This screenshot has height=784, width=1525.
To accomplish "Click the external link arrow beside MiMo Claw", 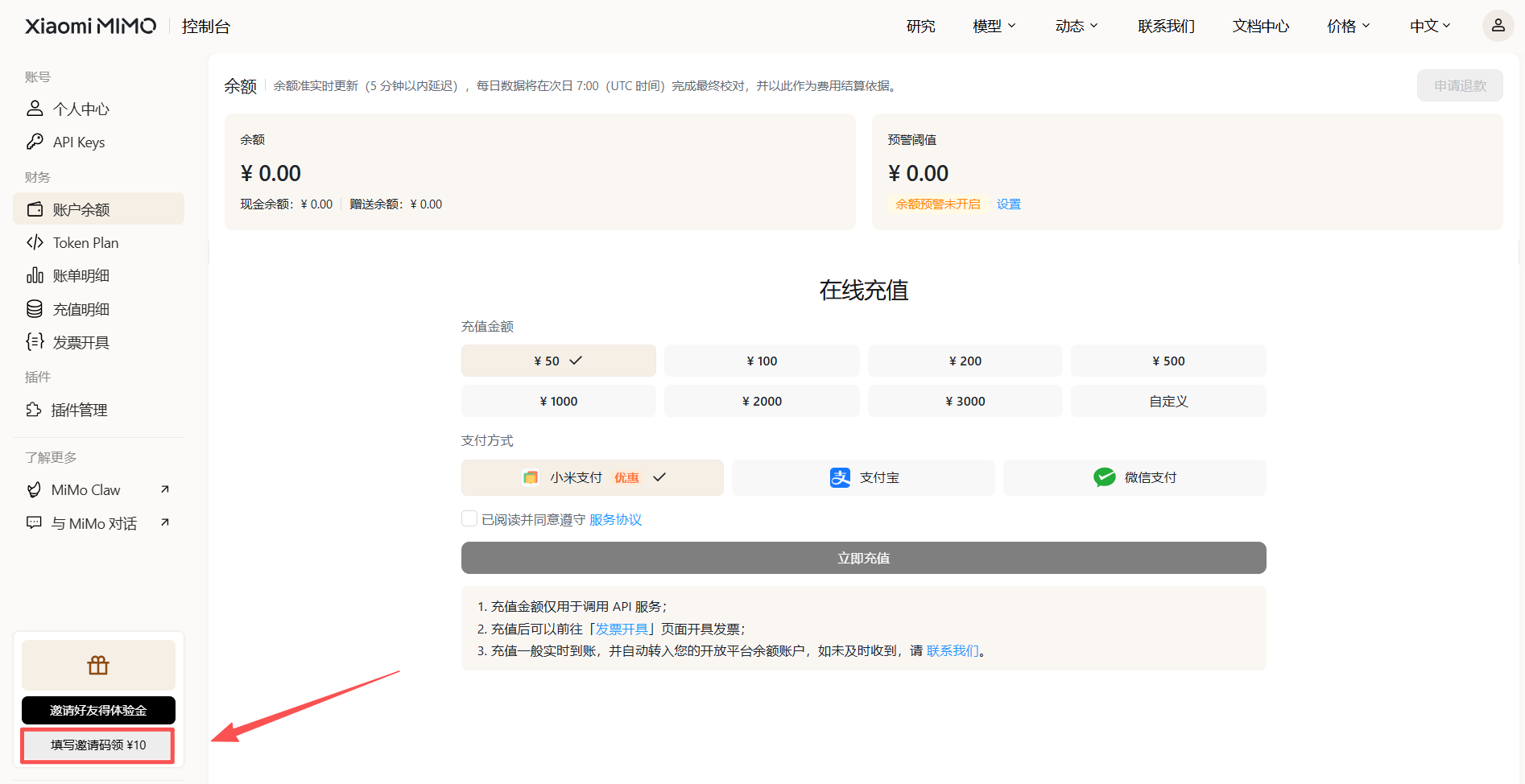I will 165,489.
